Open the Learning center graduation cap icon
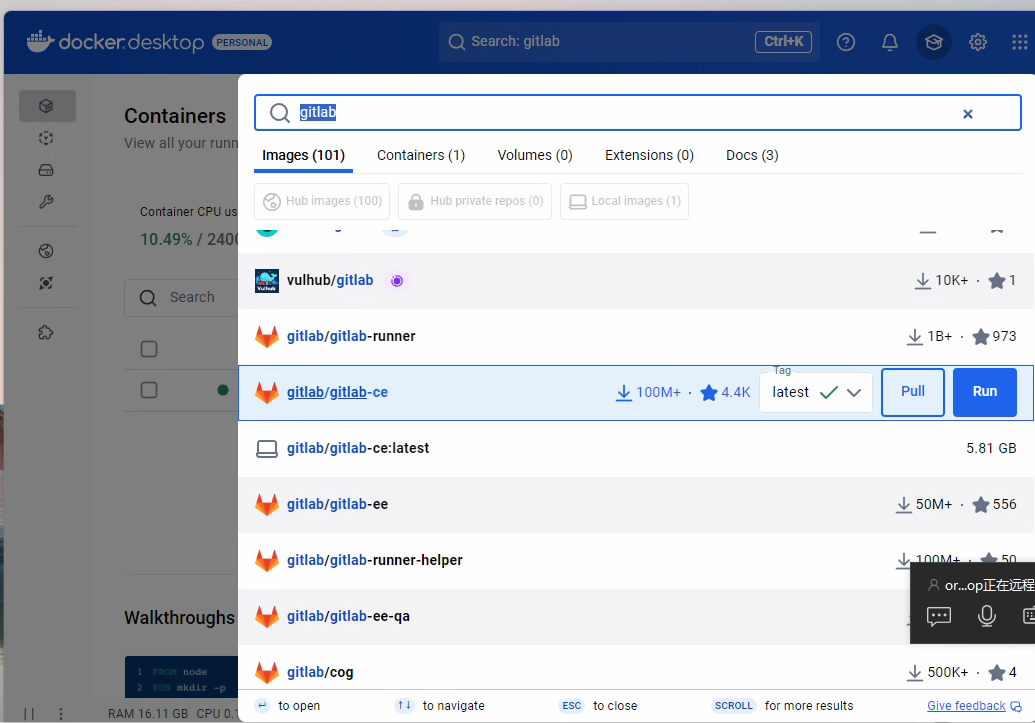Image resolution: width=1035 pixels, height=723 pixels. pos(933,42)
